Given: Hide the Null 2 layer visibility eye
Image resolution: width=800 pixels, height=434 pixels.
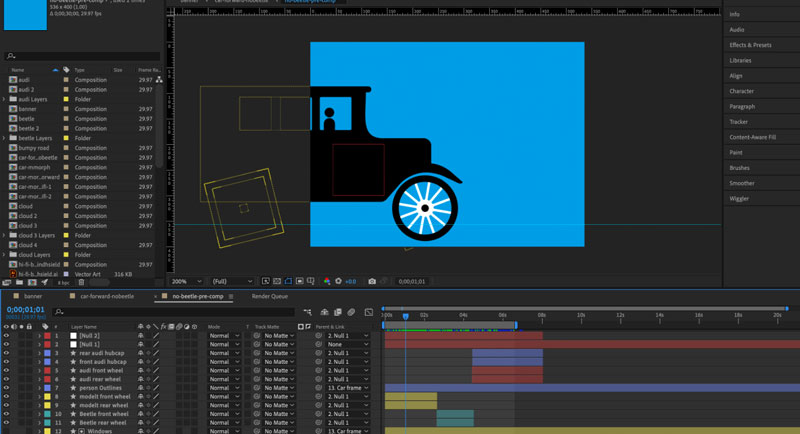Looking at the screenshot, I should (x=6, y=336).
